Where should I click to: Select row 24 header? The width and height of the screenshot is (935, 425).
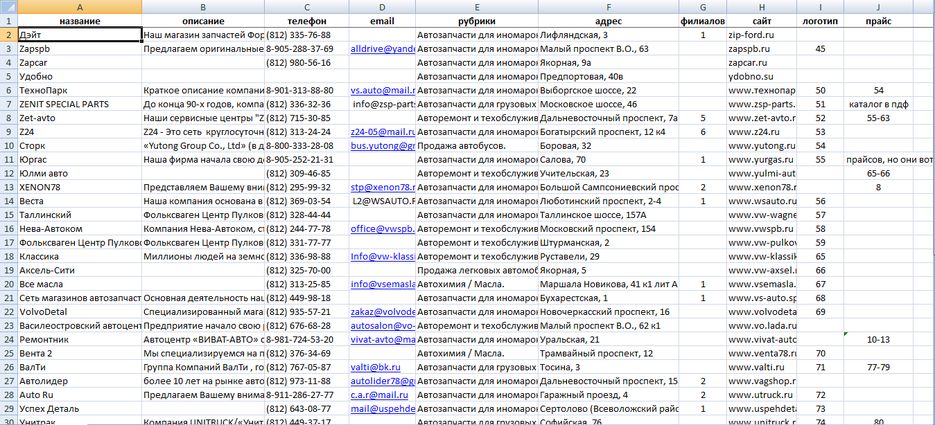point(8,339)
